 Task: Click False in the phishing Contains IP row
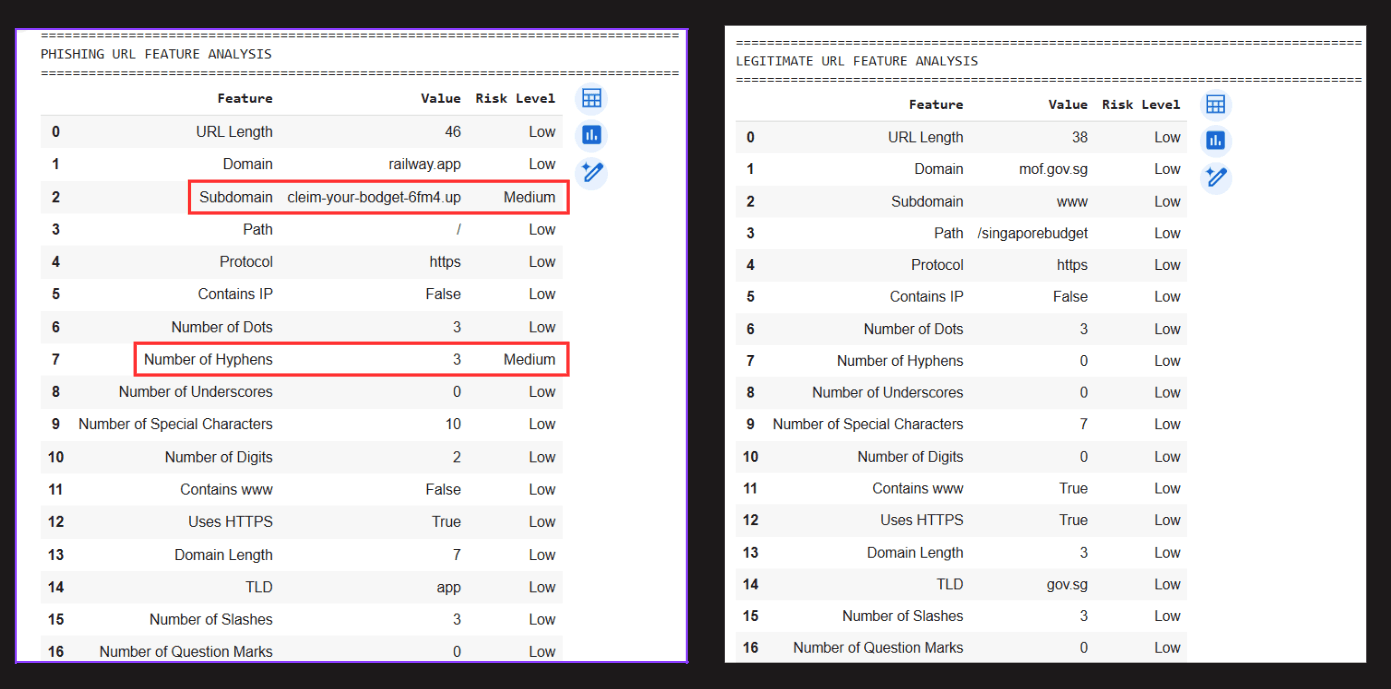[443, 294]
